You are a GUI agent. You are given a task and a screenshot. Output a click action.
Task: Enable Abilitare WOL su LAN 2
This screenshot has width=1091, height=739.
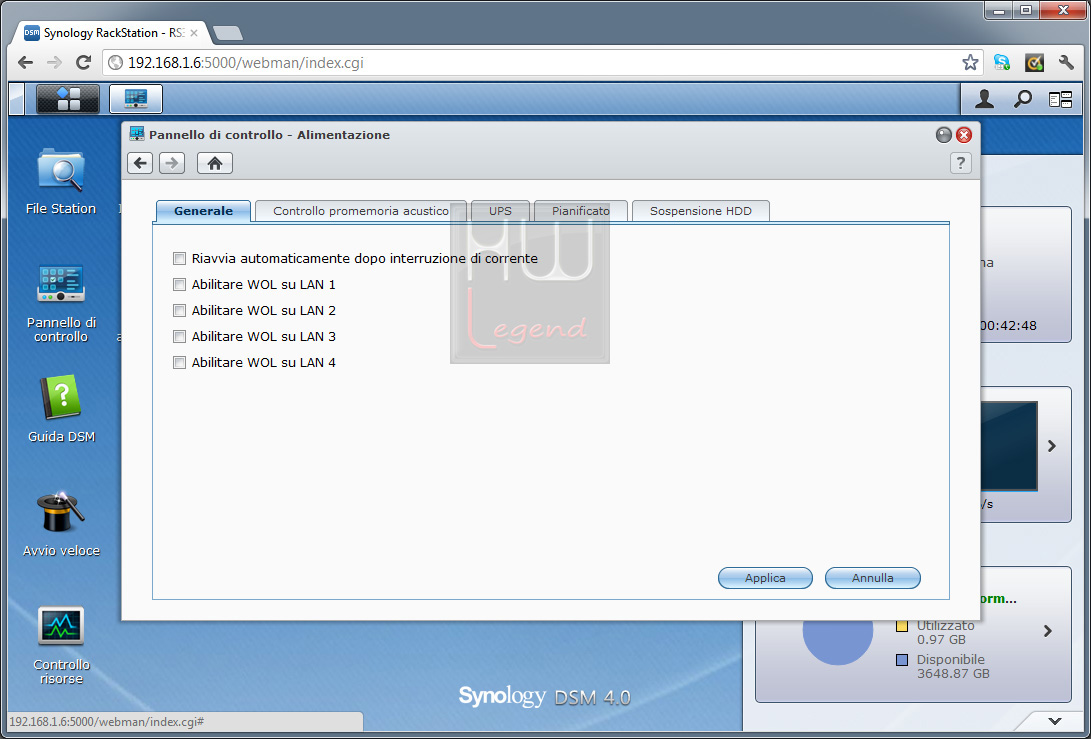point(180,310)
